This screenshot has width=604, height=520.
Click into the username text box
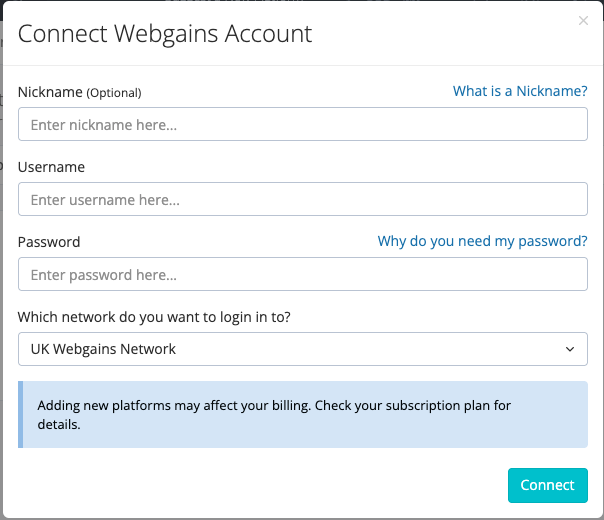302,200
